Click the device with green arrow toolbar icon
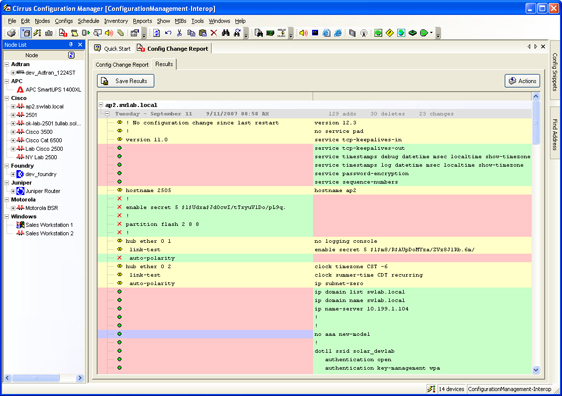Viewport: 562px width, 396px height. coord(86,33)
